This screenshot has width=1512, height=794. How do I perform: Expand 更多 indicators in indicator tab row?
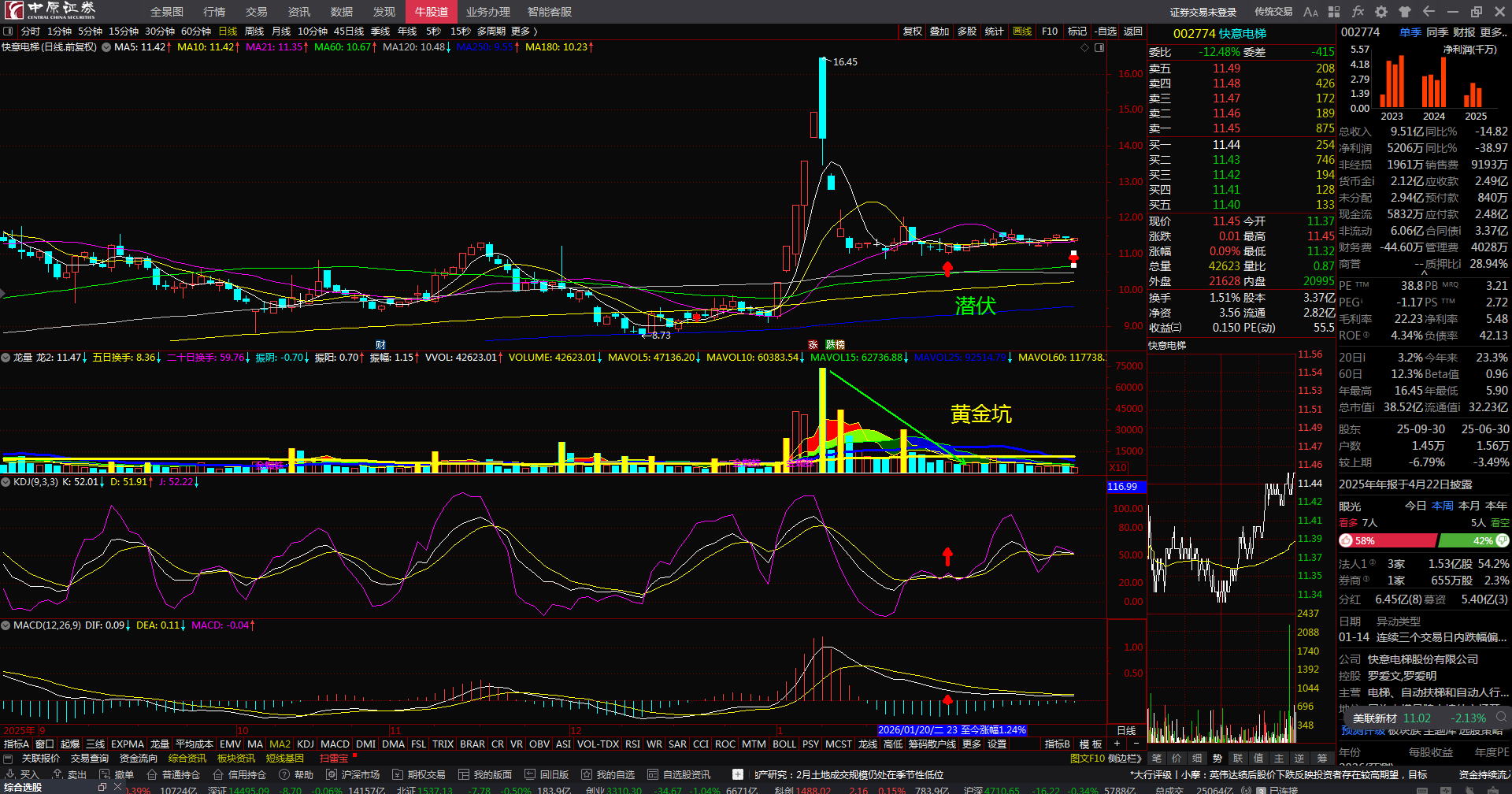[972, 744]
